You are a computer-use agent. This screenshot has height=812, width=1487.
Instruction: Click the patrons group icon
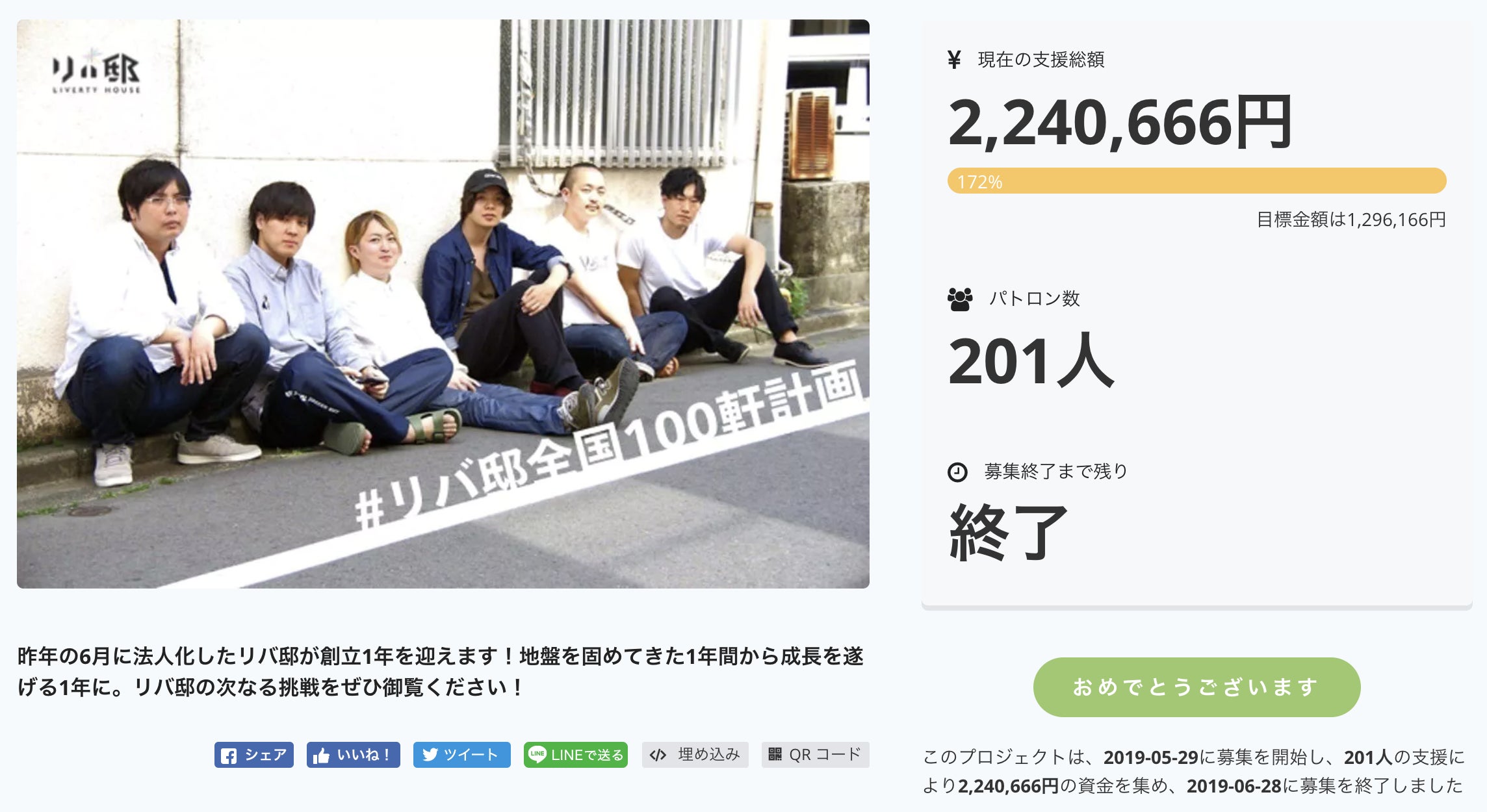click(960, 299)
